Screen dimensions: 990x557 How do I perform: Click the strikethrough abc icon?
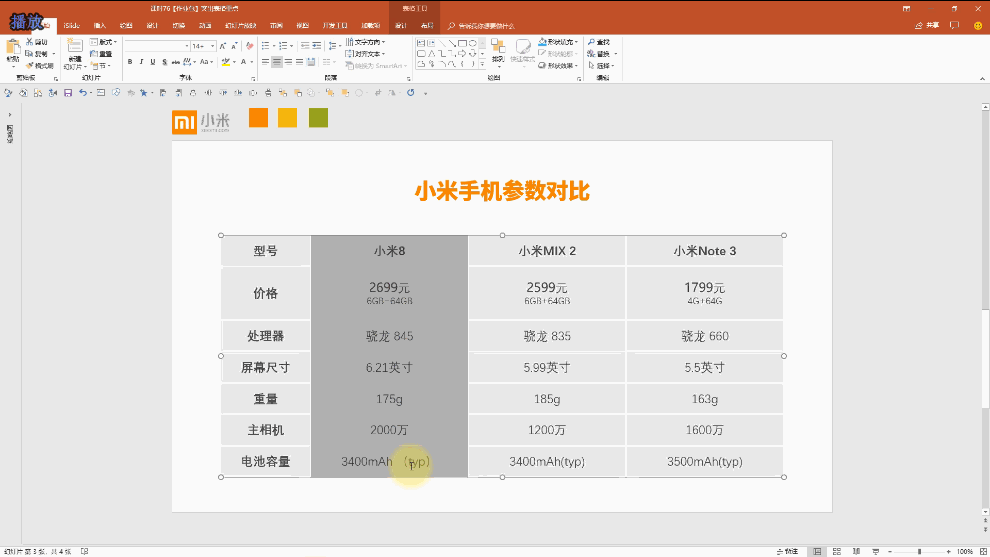pyautogui.click(x=176, y=62)
